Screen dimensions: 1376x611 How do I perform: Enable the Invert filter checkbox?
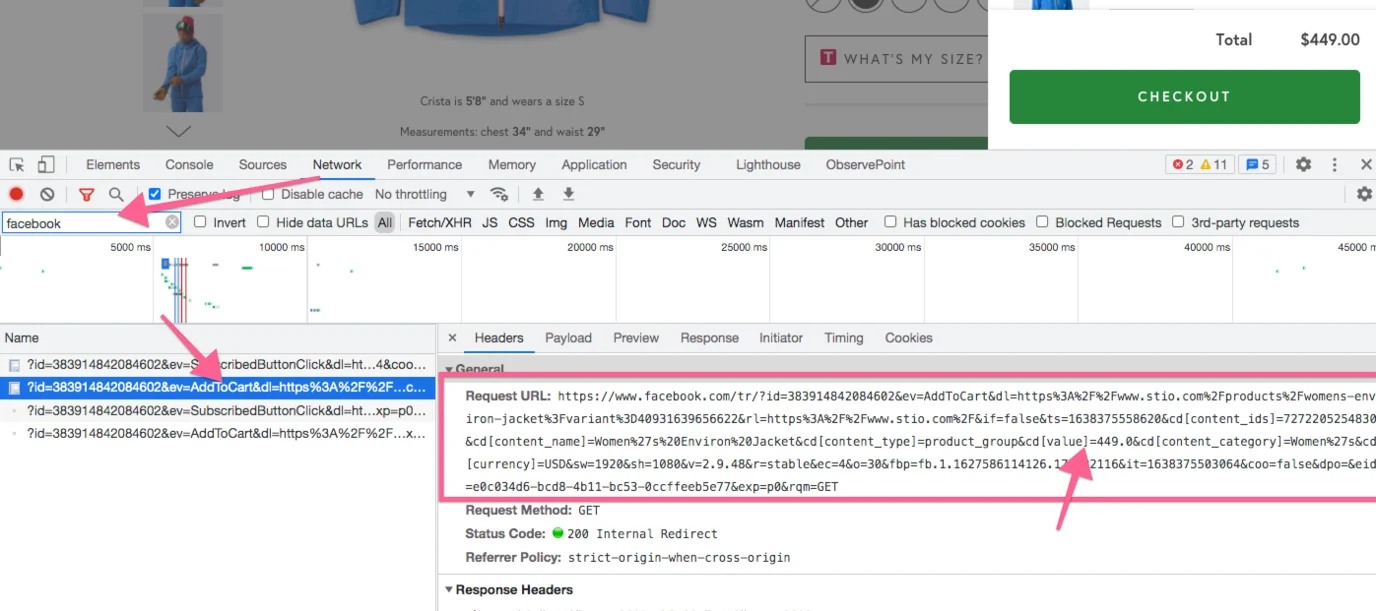click(200, 222)
